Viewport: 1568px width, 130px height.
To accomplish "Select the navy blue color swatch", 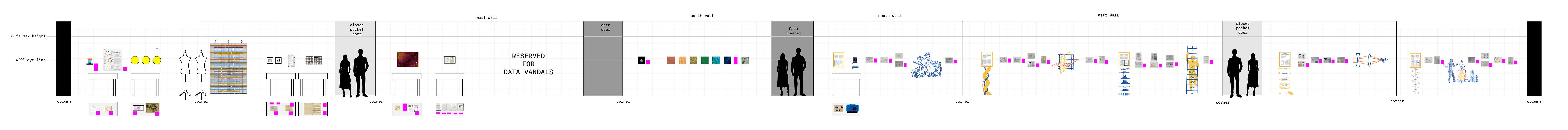I will tap(727, 60).
